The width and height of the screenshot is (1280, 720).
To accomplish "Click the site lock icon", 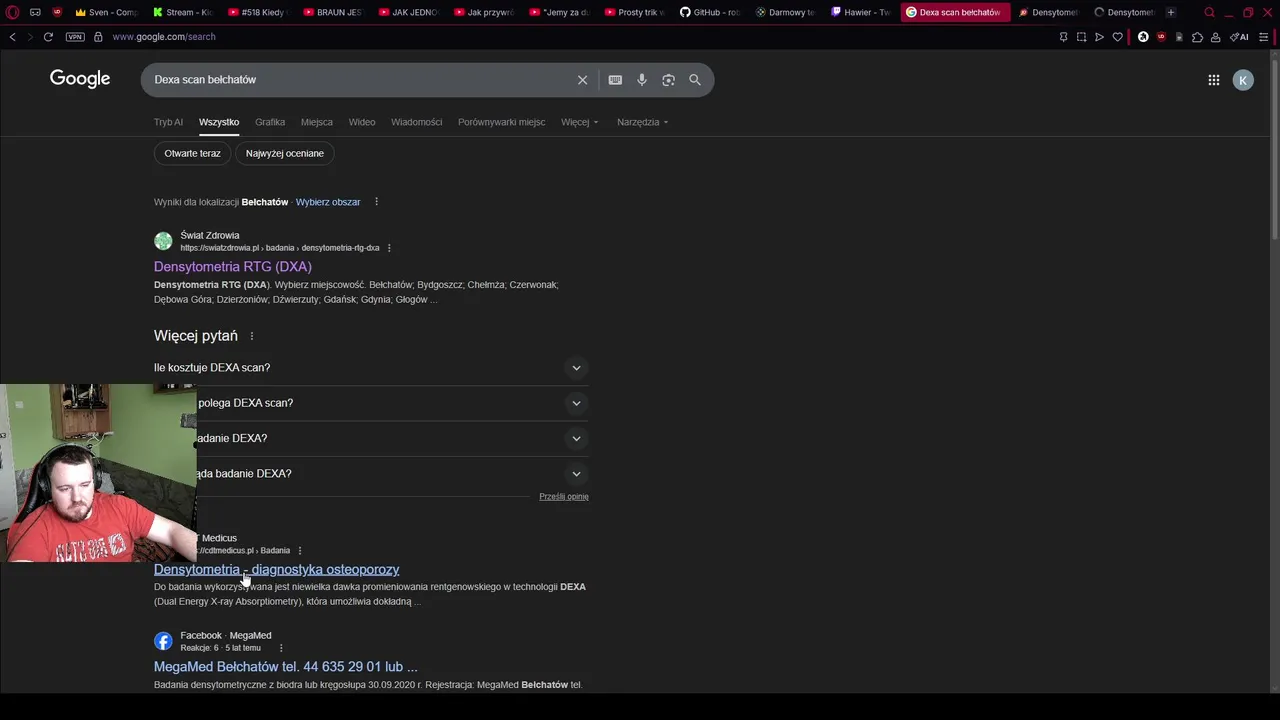I will click(x=98, y=37).
